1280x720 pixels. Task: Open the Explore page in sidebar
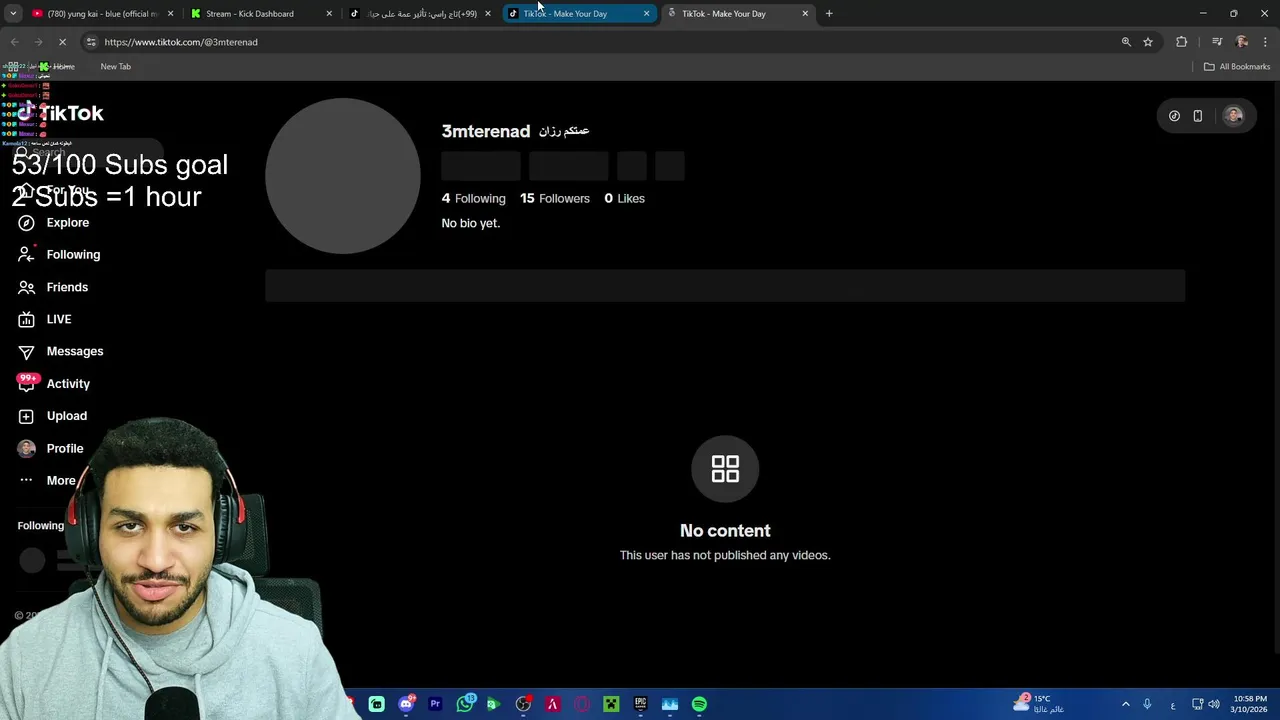(x=54, y=222)
